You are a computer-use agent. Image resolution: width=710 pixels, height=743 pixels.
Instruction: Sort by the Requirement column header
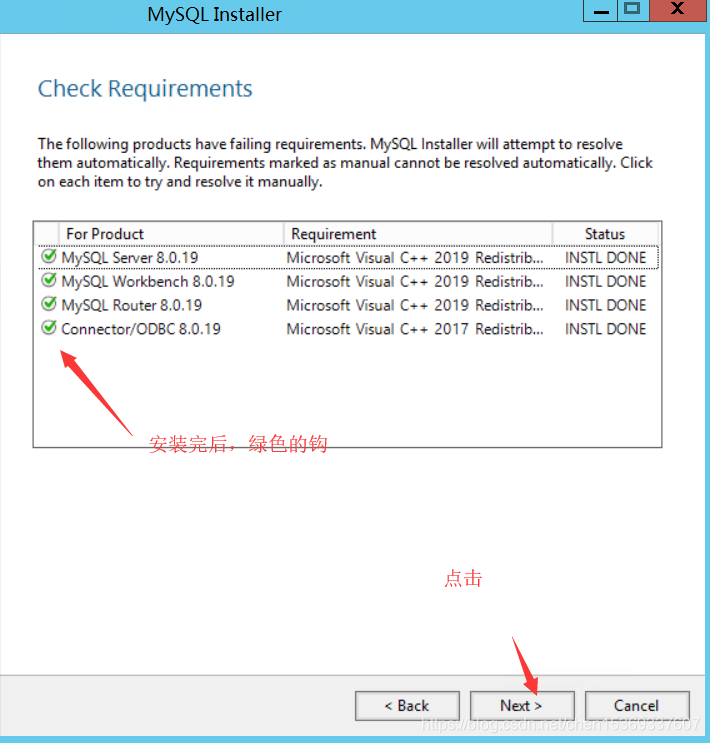click(x=418, y=234)
